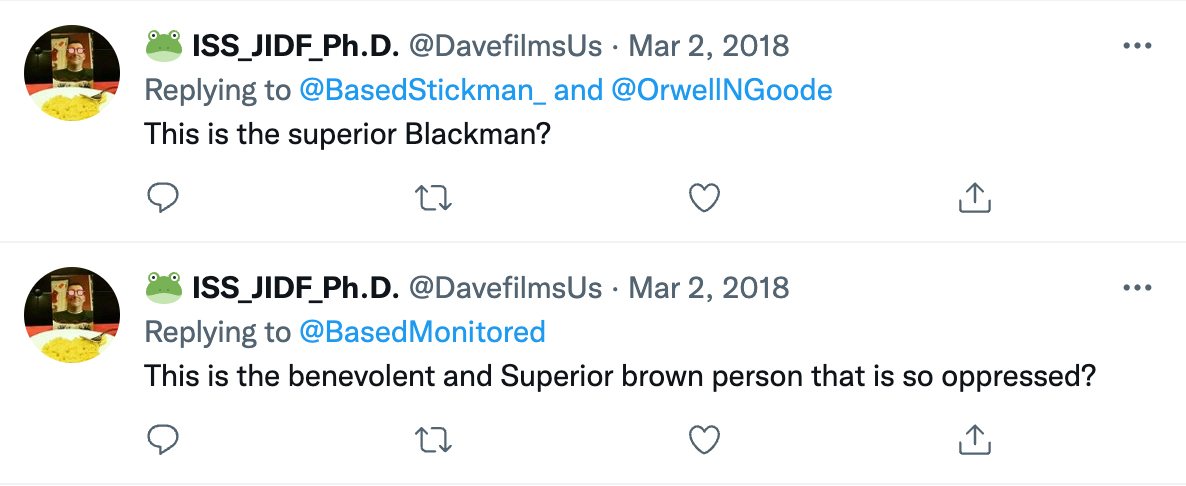
Task: Open more options on second tweet
Action: [1138, 288]
